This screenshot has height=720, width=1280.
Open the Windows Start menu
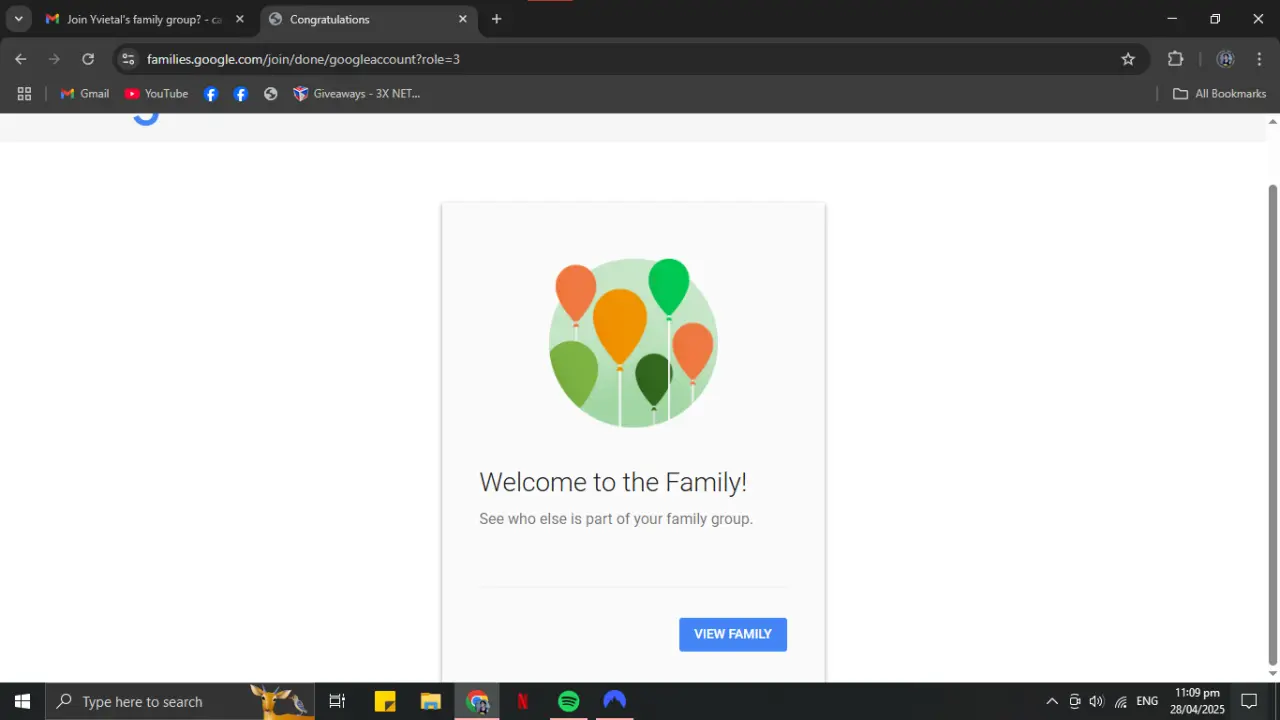(x=23, y=701)
